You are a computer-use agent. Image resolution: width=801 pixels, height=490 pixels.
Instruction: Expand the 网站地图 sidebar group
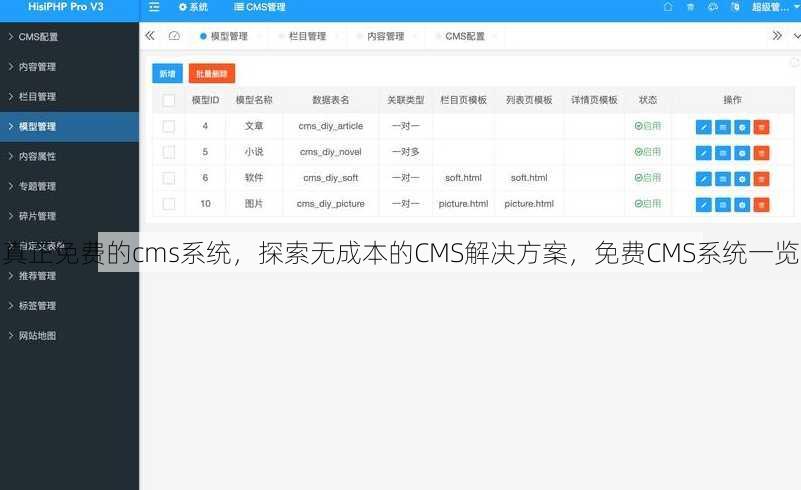pyautogui.click(x=69, y=336)
